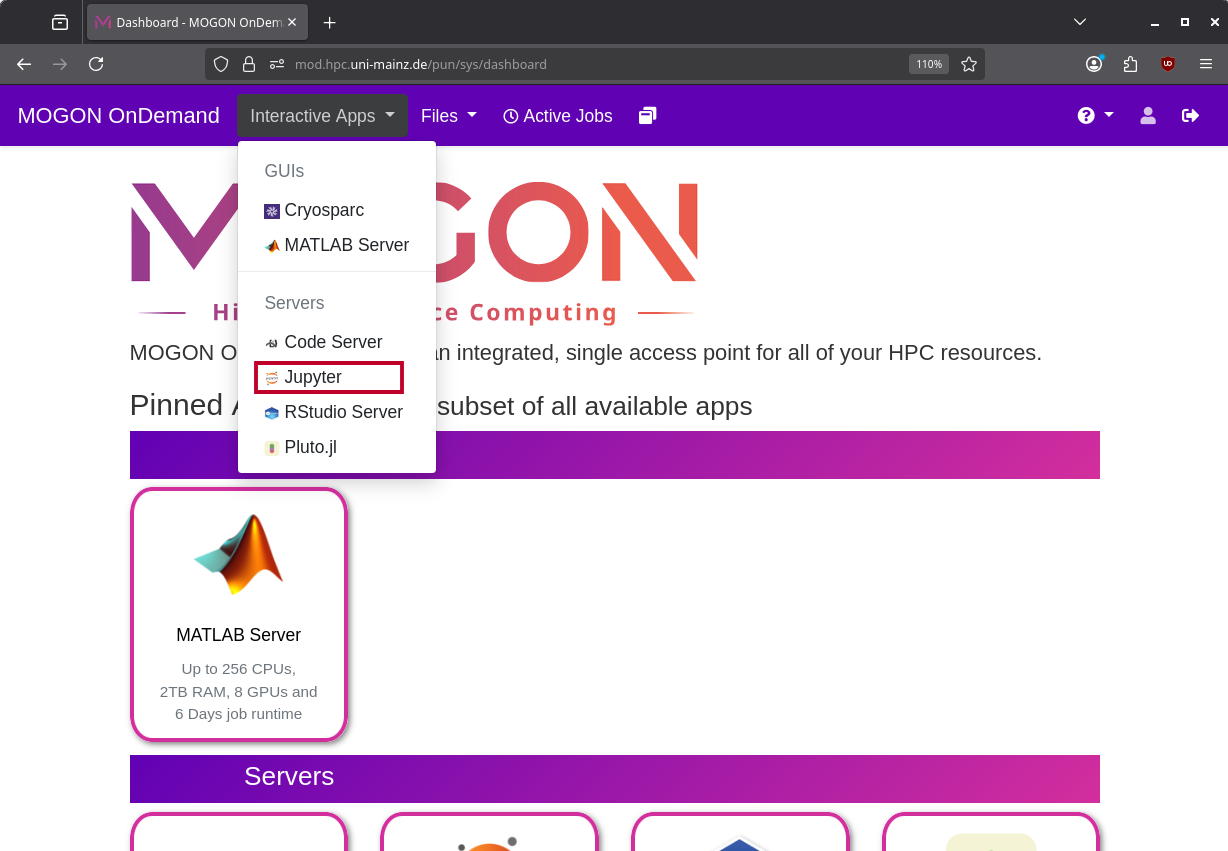Open the Help dropdown question-mark icon

(1095, 116)
